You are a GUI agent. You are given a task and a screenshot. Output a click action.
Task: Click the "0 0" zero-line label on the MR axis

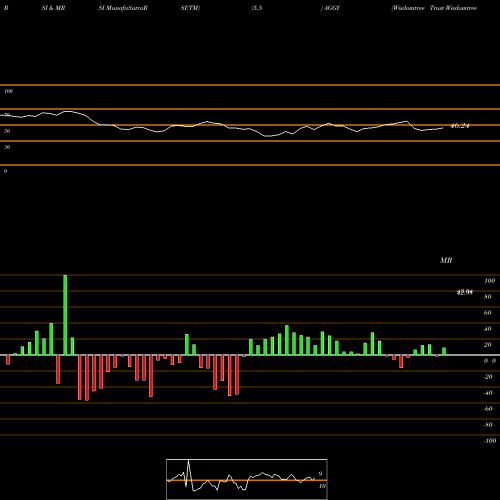(490, 361)
